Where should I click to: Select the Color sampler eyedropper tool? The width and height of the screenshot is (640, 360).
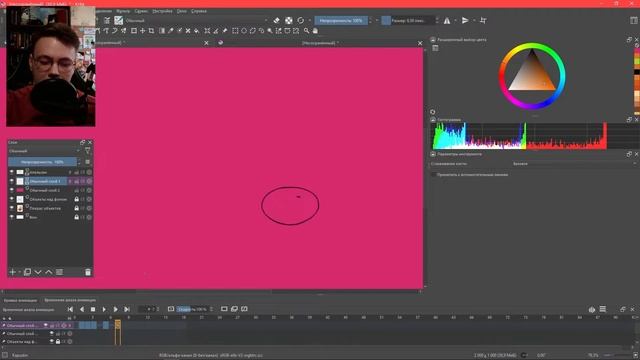[x=171, y=31]
